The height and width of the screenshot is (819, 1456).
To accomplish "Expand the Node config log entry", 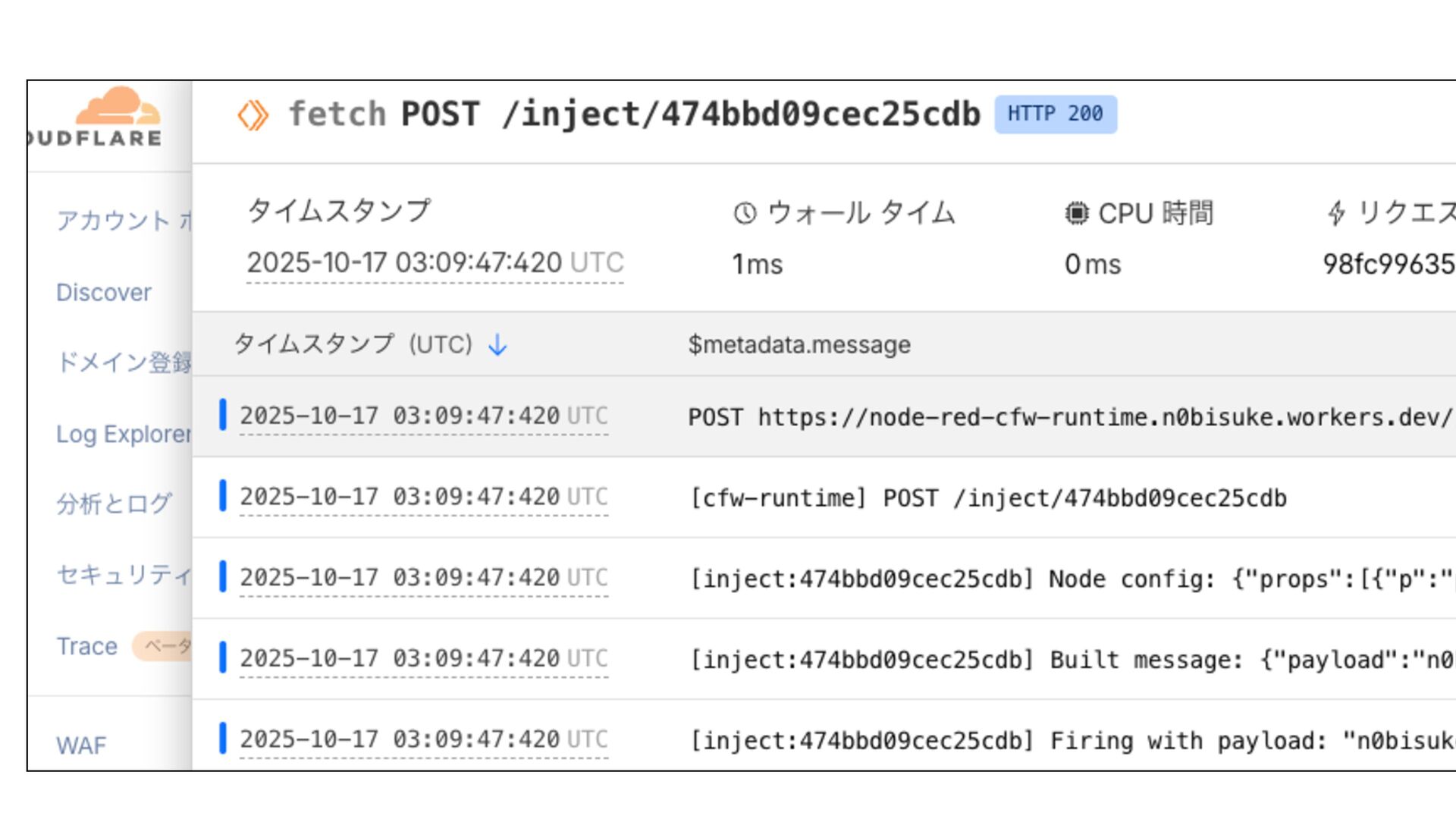I will 1069,579.
